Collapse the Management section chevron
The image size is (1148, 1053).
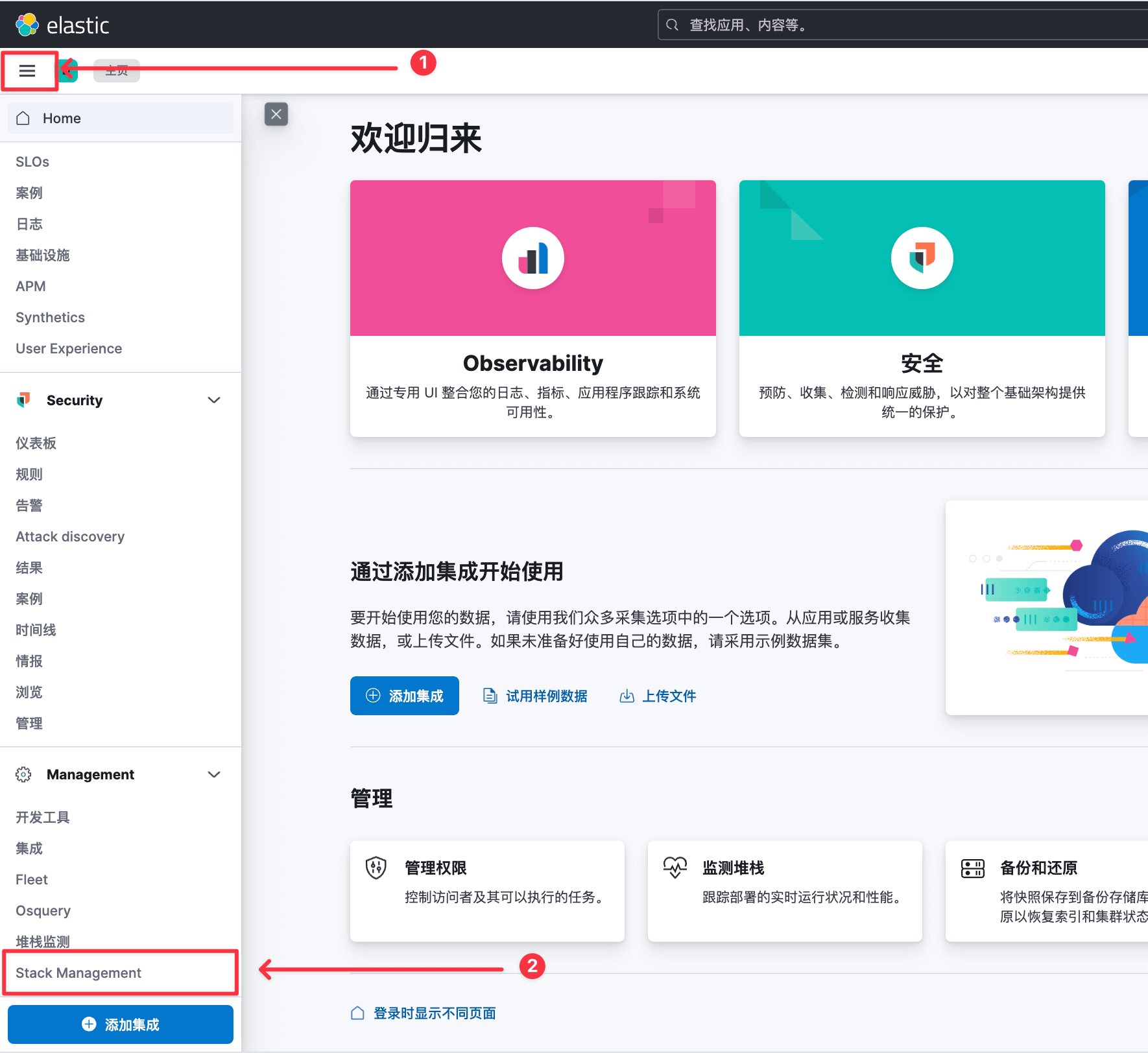point(214,774)
